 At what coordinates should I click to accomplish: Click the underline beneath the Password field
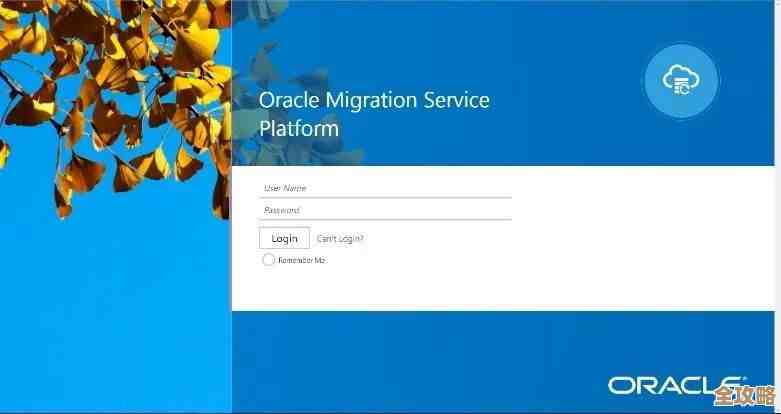click(385, 219)
